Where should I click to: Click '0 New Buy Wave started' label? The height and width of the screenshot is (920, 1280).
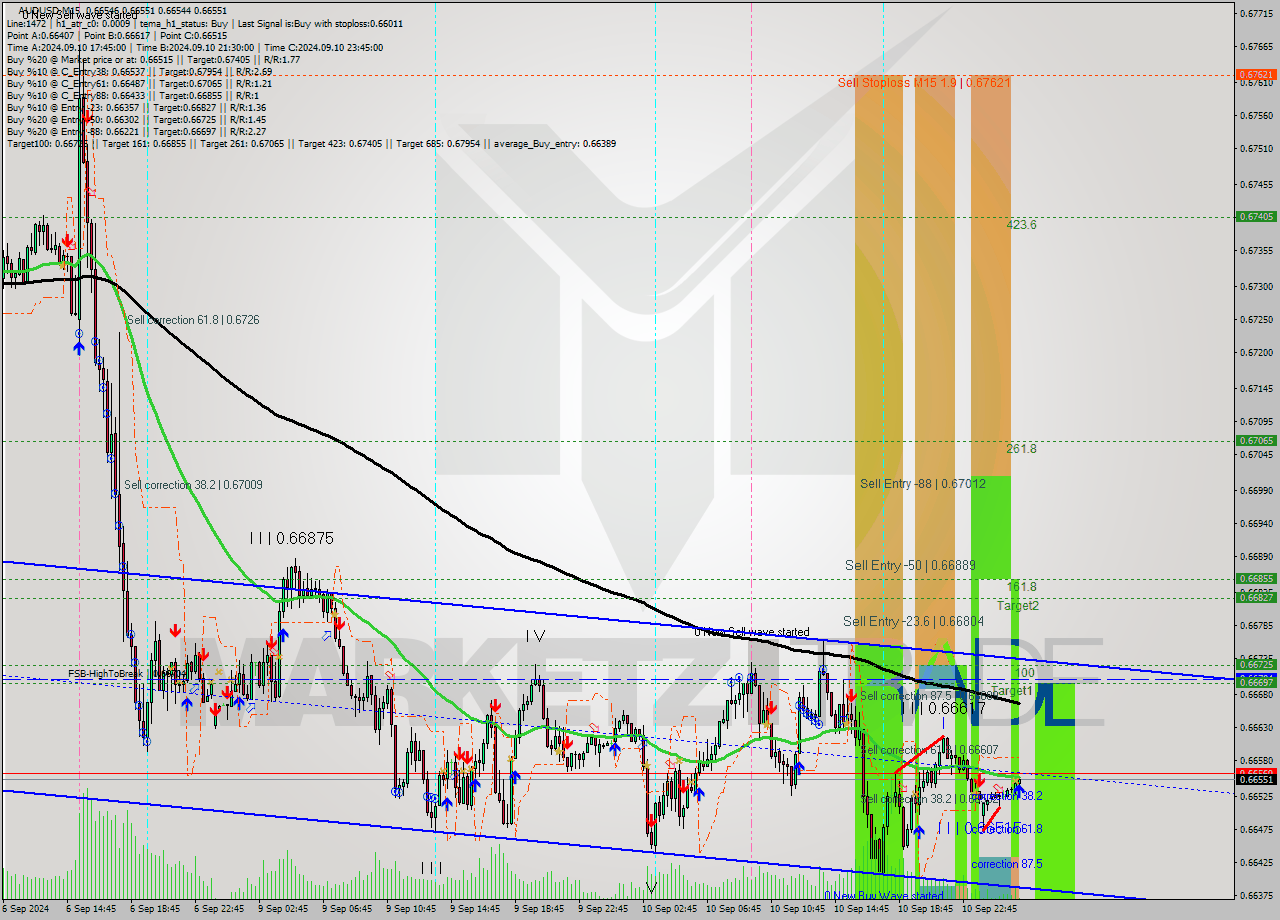883,896
